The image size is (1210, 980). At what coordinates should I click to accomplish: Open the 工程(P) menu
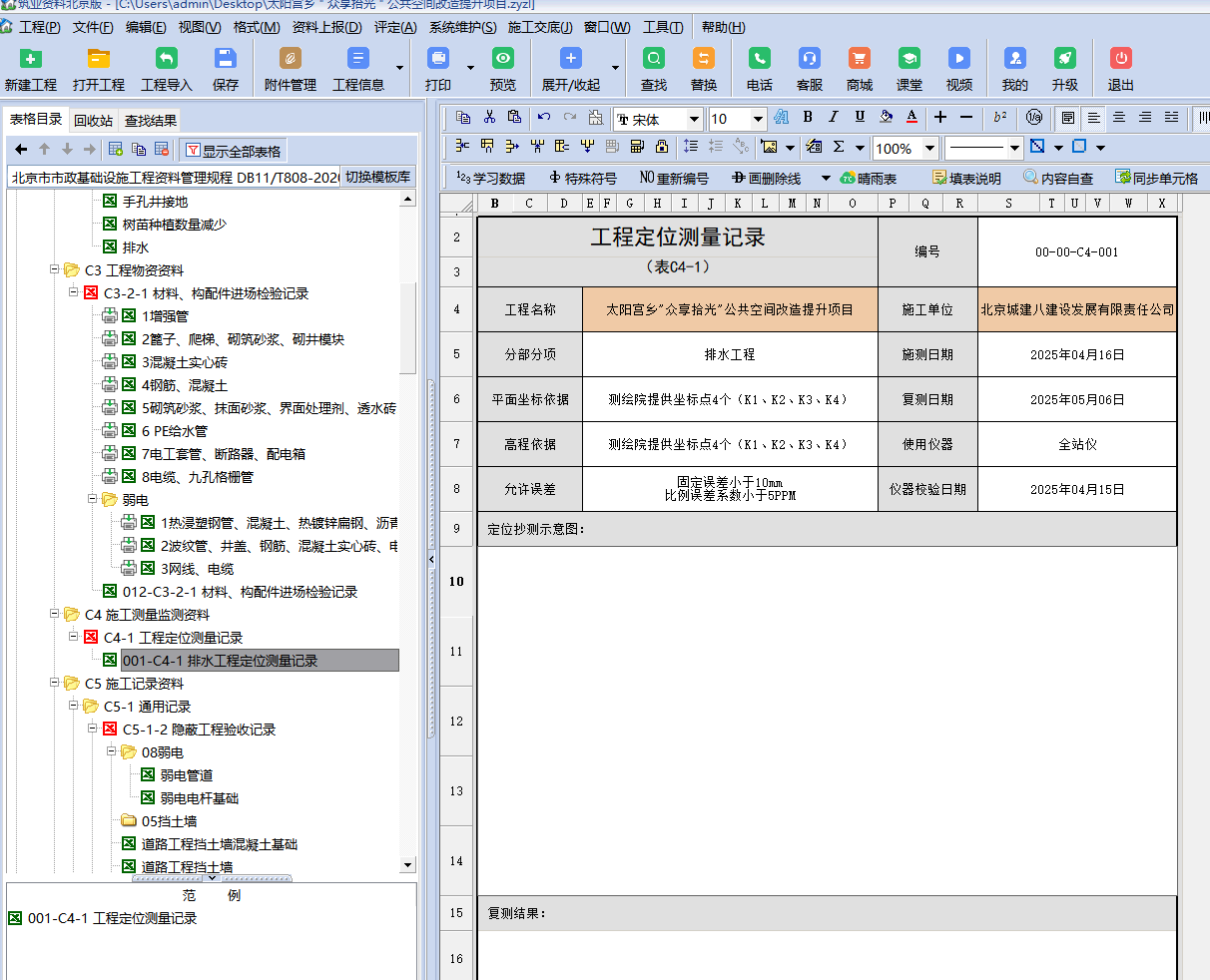point(39,27)
